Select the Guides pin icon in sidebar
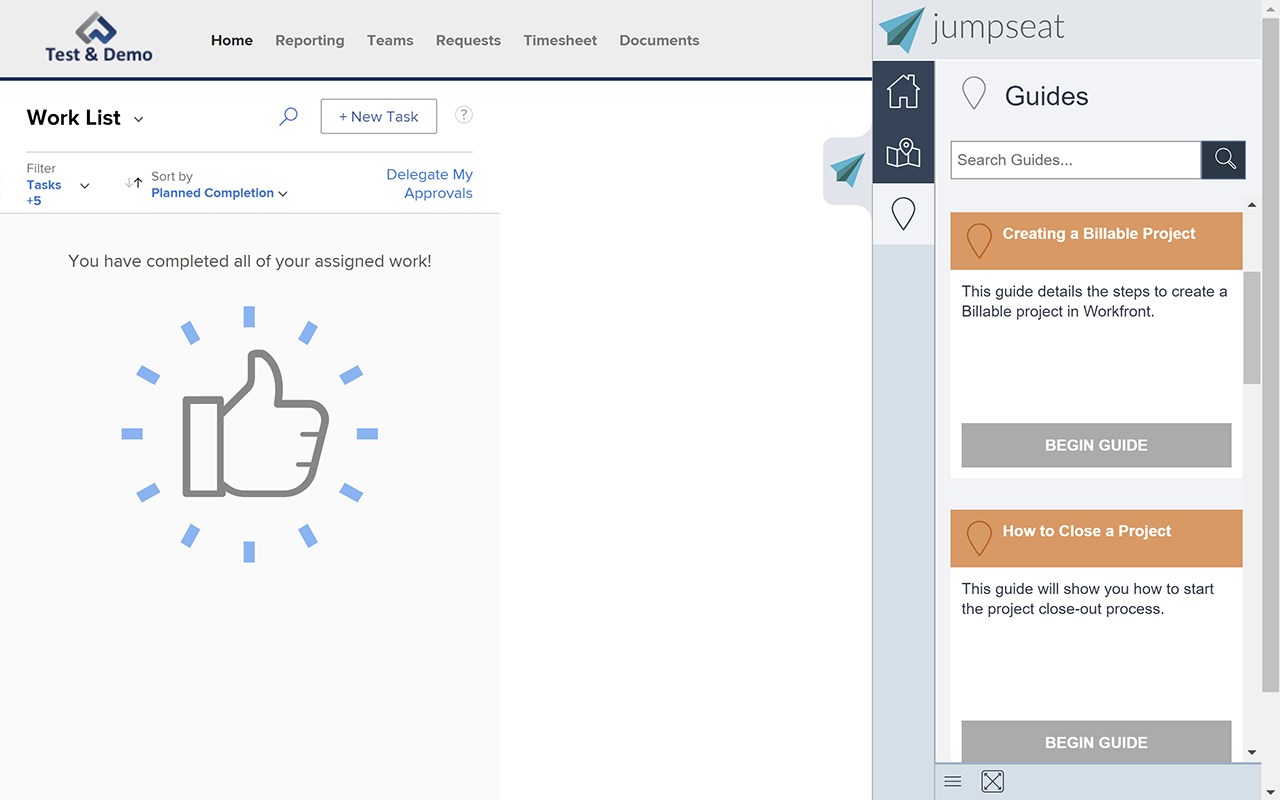This screenshot has height=800, width=1280. pos(903,214)
